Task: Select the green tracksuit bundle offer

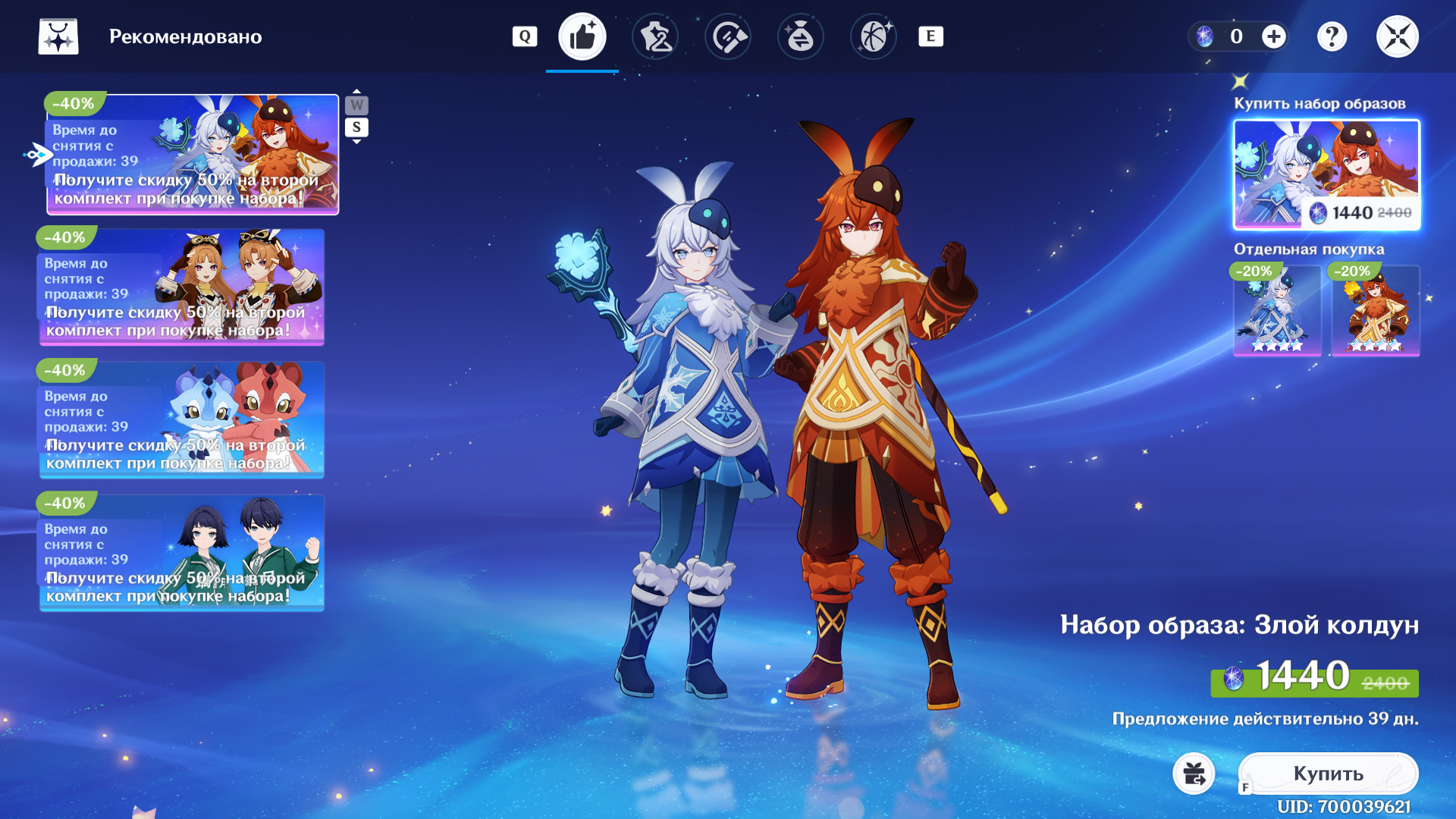Action: 182,554
